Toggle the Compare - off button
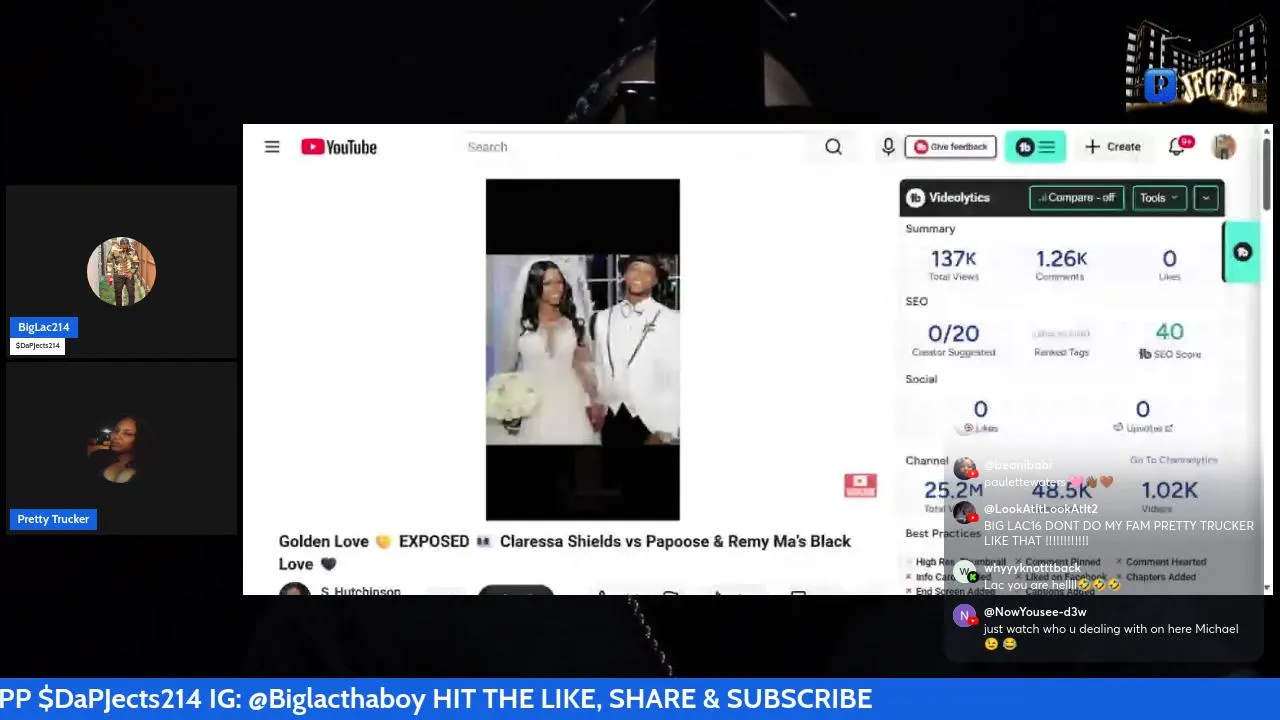1280x720 pixels. pyautogui.click(x=1076, y=198)
